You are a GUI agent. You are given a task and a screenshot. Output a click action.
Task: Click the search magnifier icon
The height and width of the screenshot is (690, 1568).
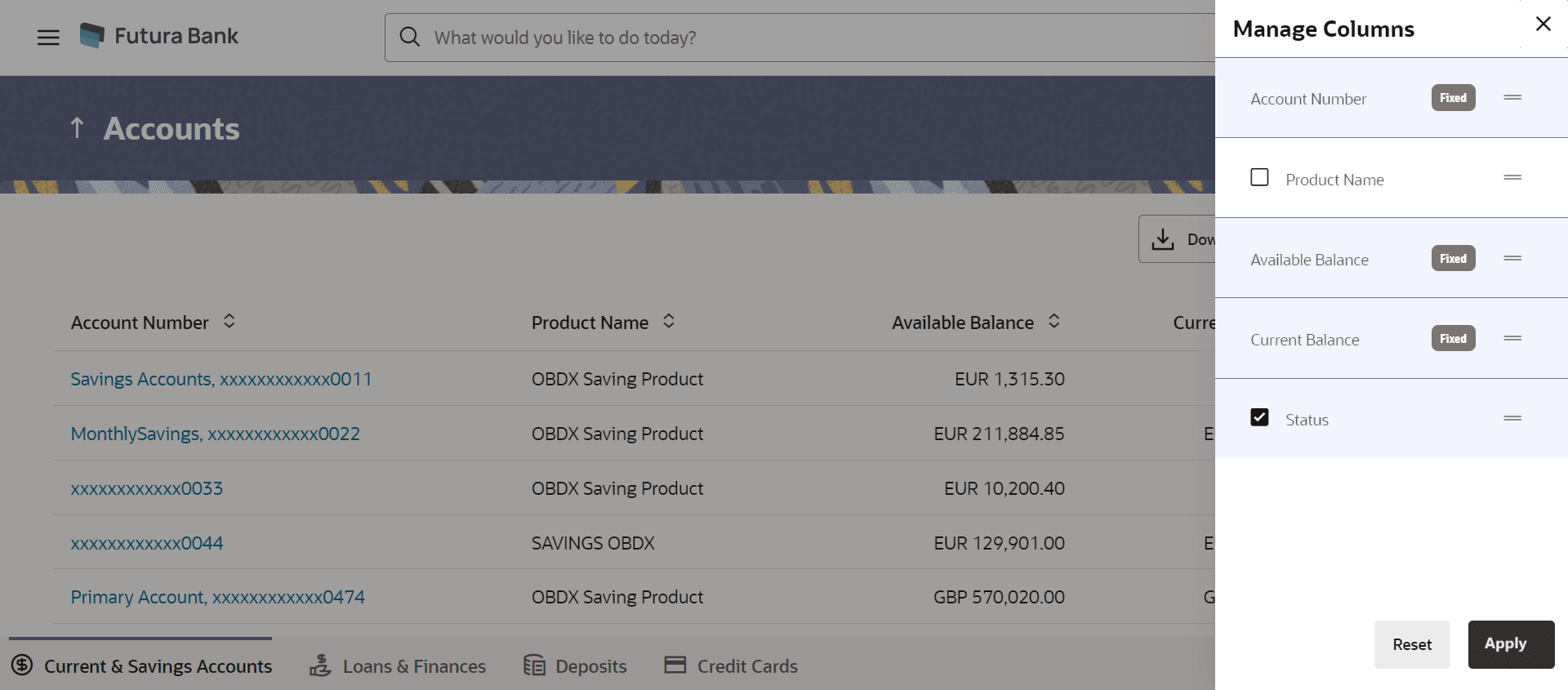[x=409, y=37]
